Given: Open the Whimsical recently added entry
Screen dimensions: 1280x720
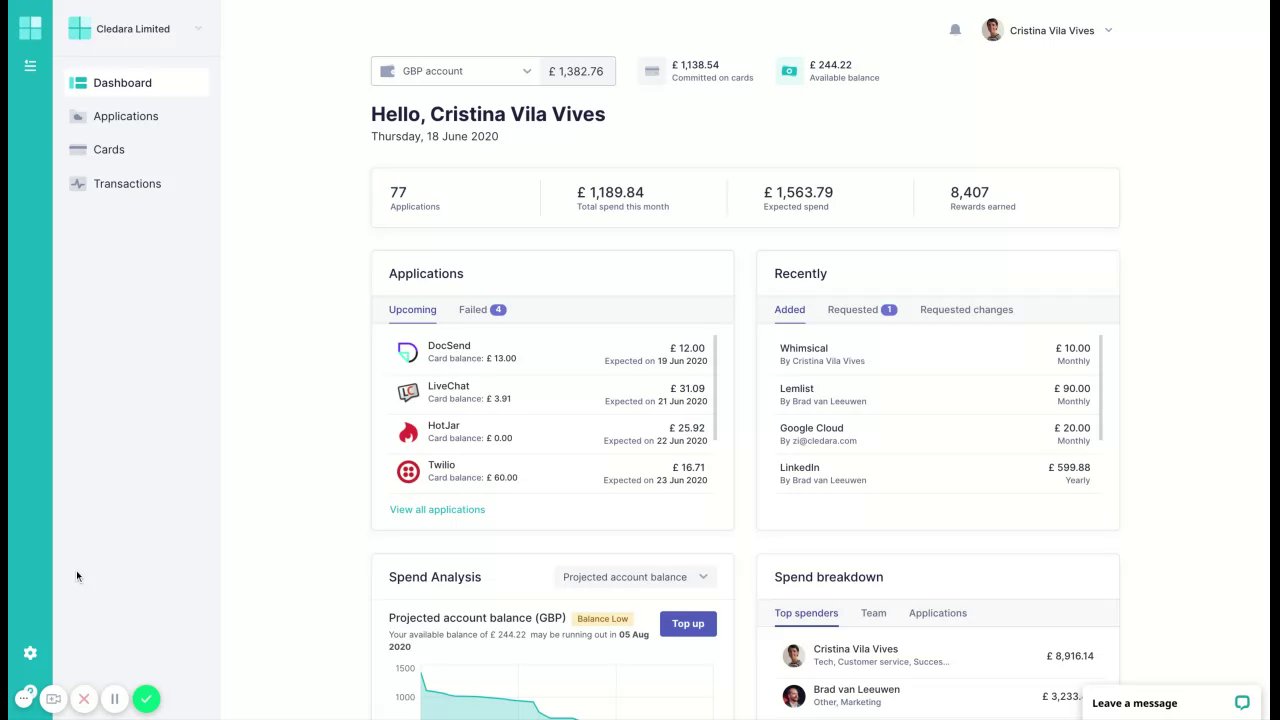Looking at the screenshot, I should pos(935,354).
